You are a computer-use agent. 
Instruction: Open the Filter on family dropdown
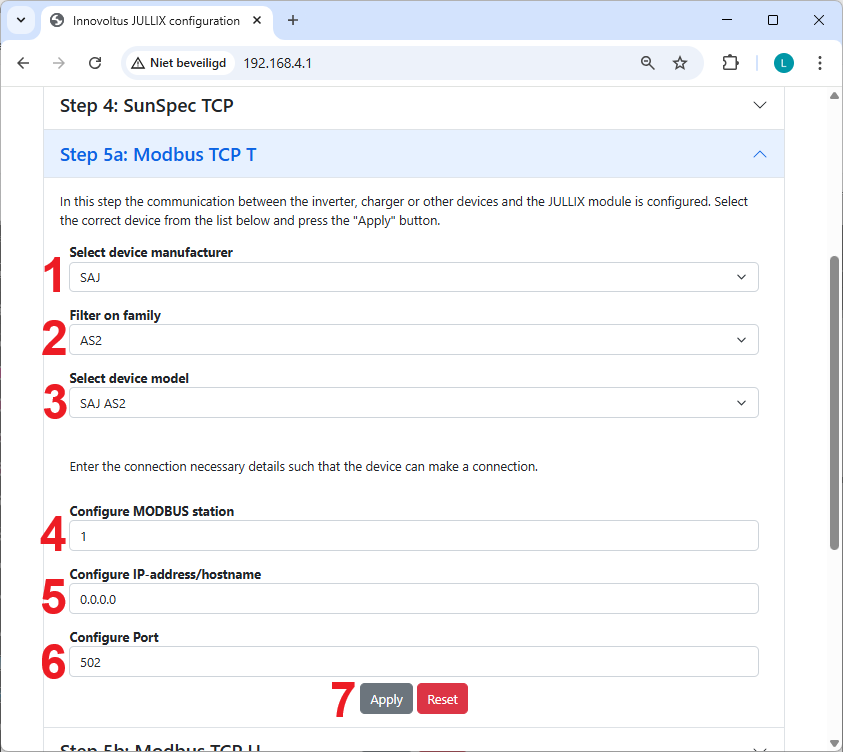(413, 340)
